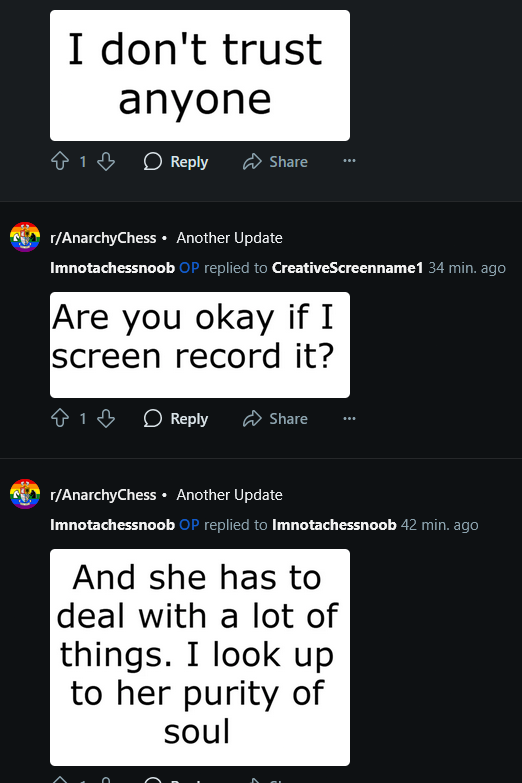The height and width of the screenshot is (783, 522).
Task: Upvote the "I don't trust anyone" comment
Action: click(x=60, y=161)
